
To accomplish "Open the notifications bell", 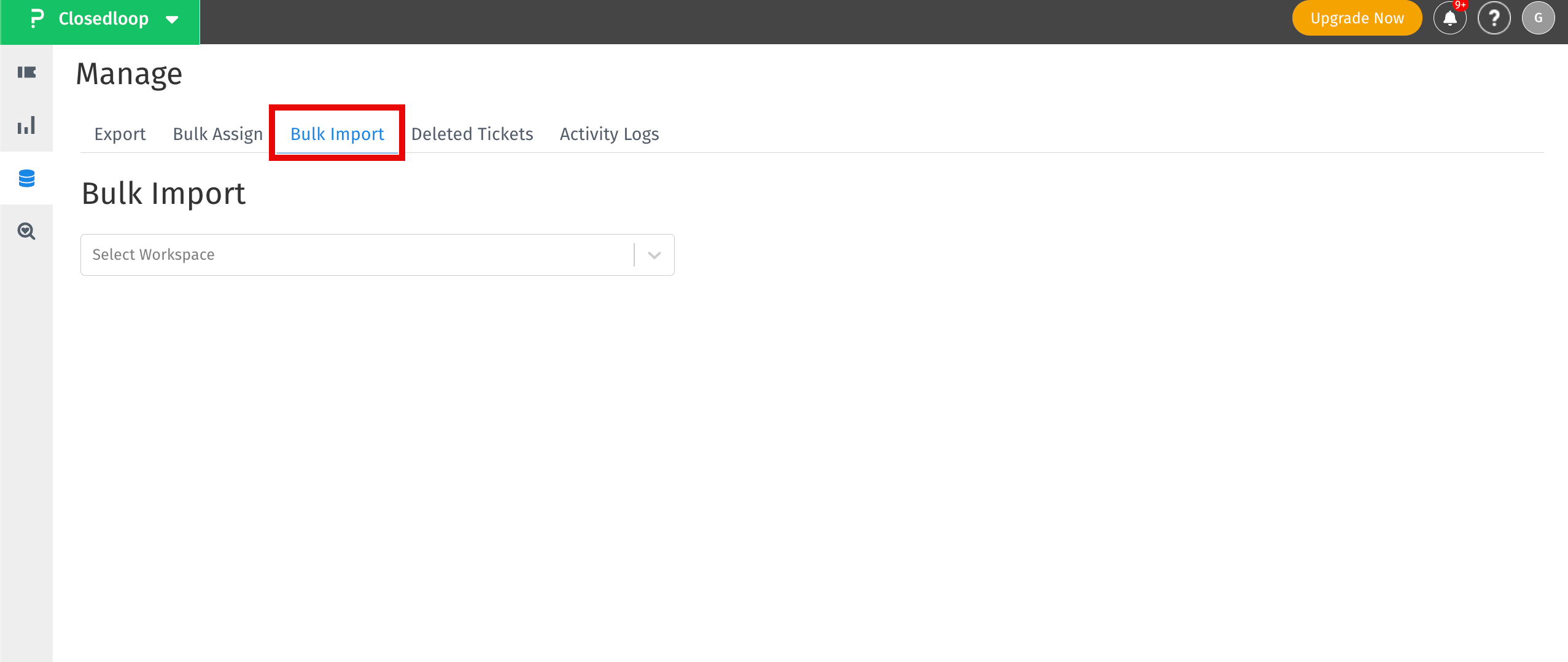I will [x=1450, y=18].
